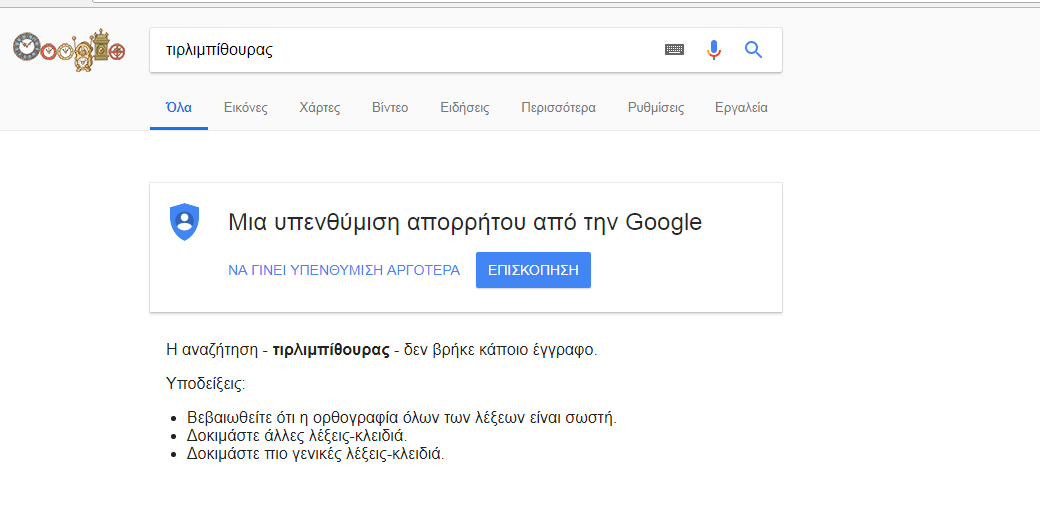Show the Ειδήσεις results tab
Image resolution: width=1040 pixels, height=527 pixels.
(x=465, y=108)
